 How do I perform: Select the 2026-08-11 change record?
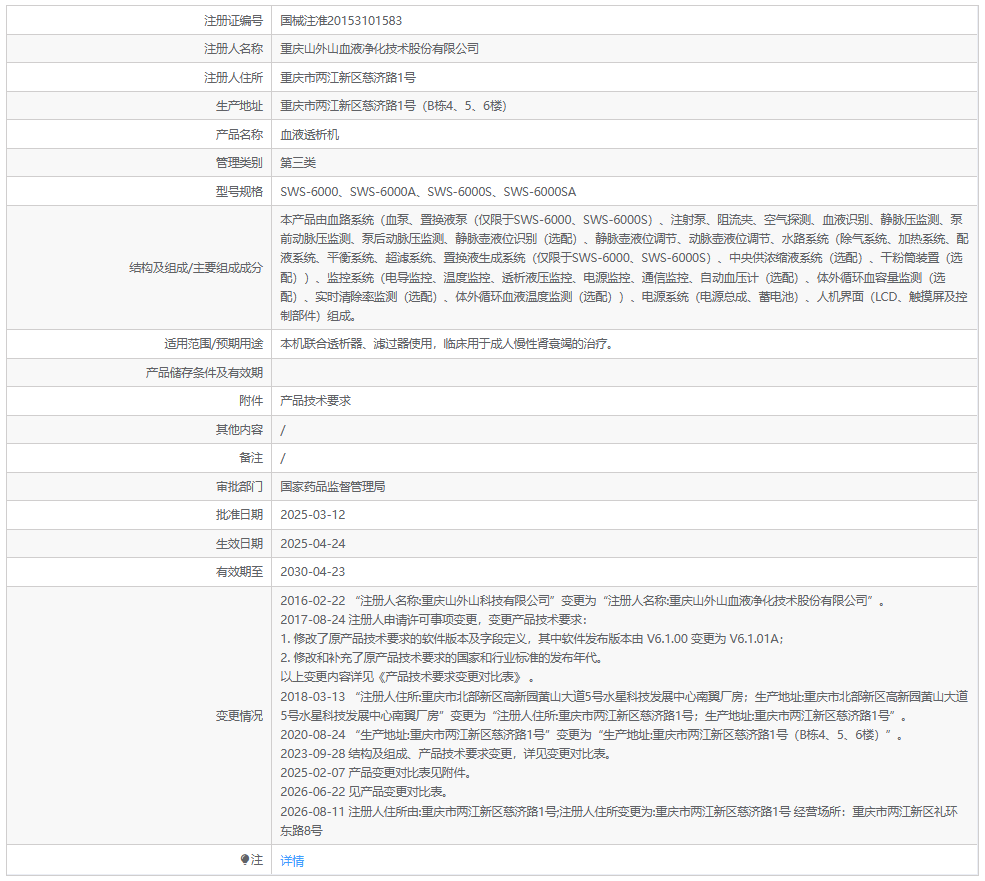pyautogui.click(x=619, y=821)
